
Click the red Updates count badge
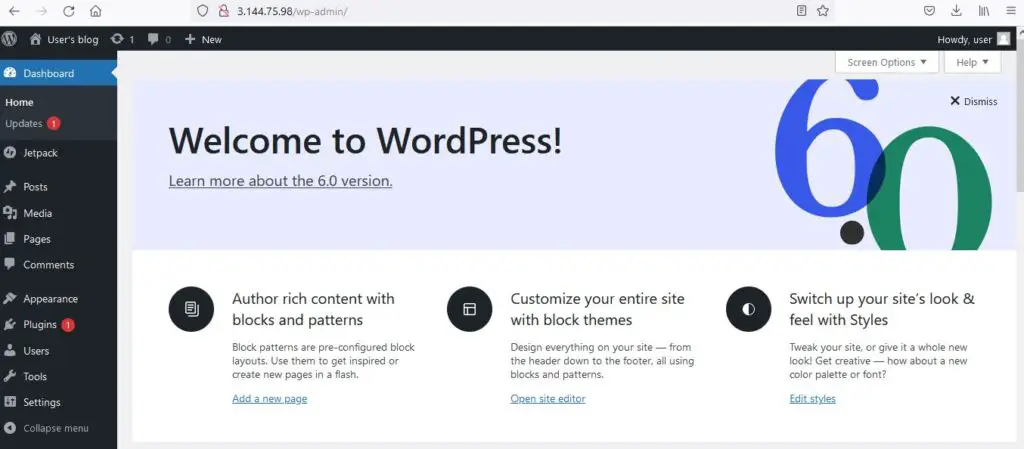tap(54, 123)
